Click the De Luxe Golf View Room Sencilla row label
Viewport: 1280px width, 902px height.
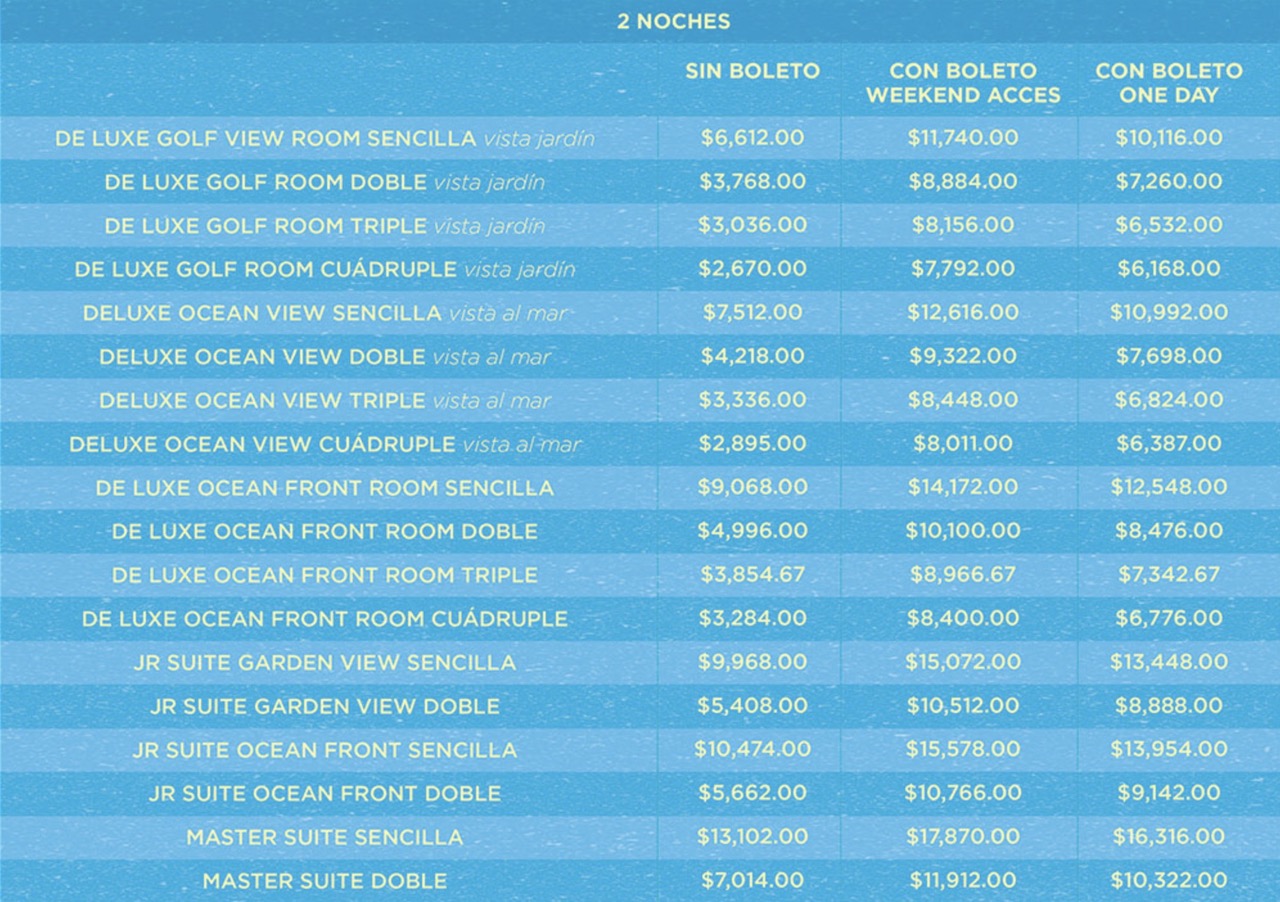[325, 138]
